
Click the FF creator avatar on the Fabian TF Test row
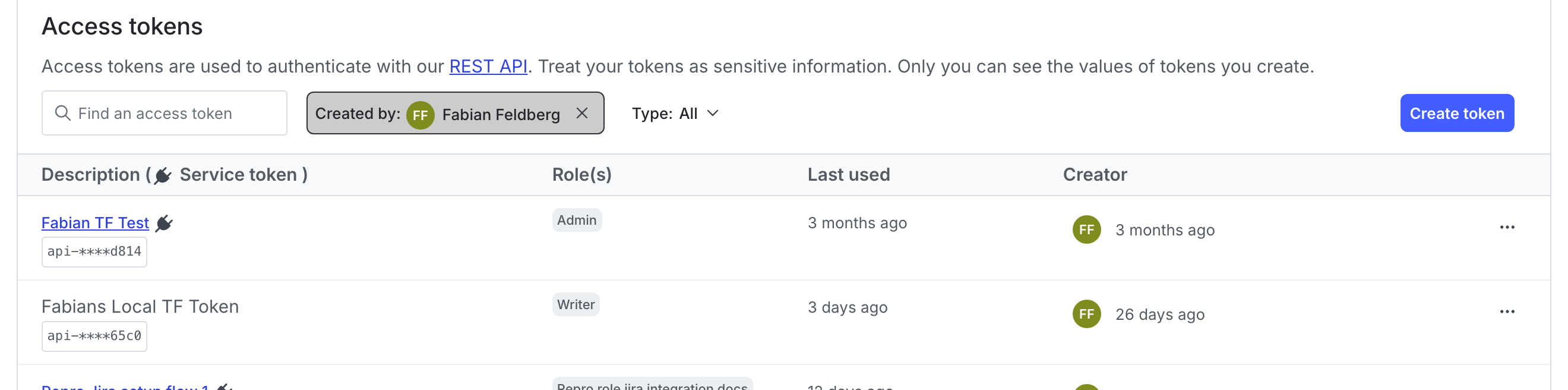(1086, 230)
